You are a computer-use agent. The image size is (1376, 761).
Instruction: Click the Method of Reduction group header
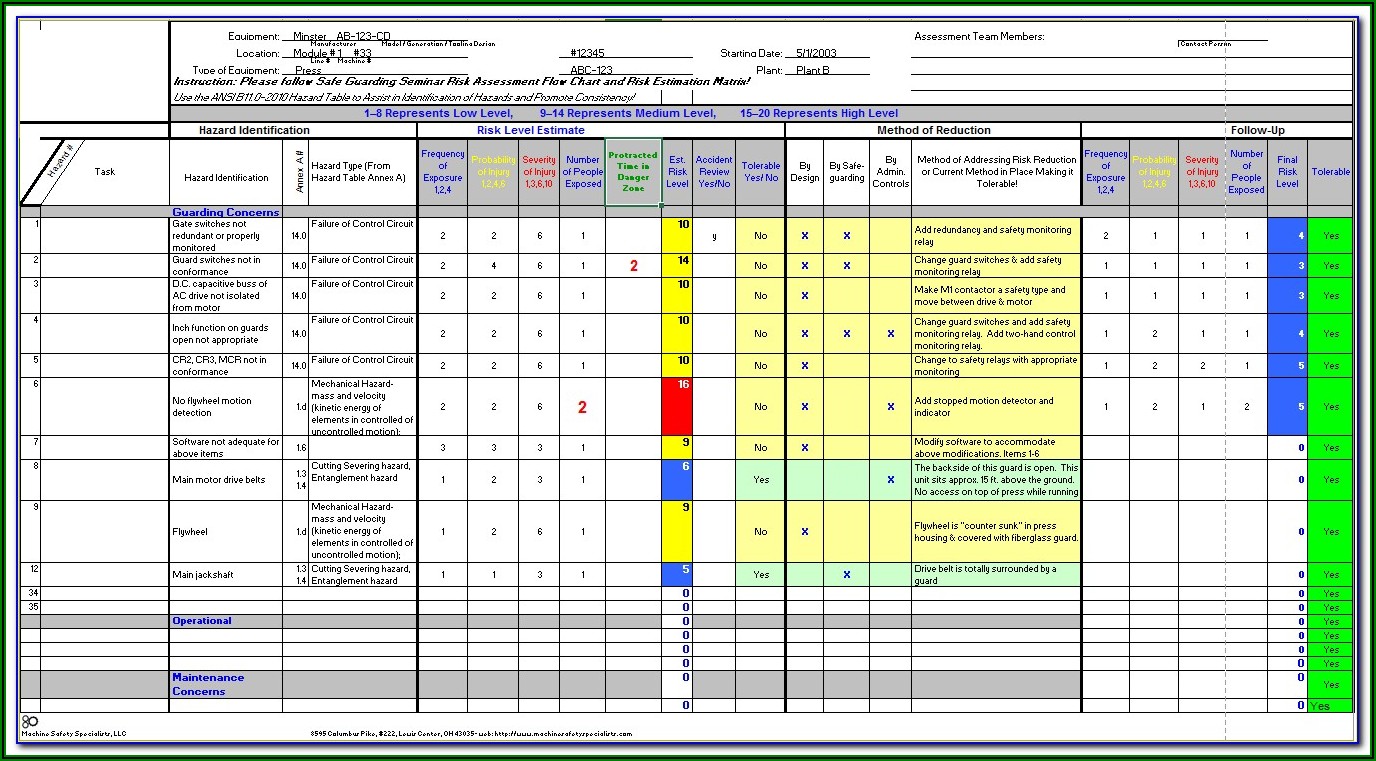coord(933,130)
